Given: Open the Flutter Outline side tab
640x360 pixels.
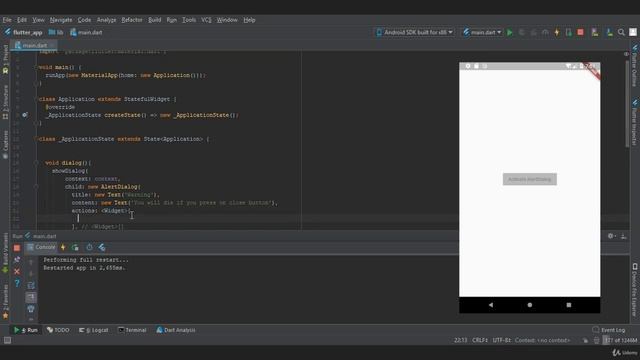Looking at the screenshot, I should (x=635, y=65).
